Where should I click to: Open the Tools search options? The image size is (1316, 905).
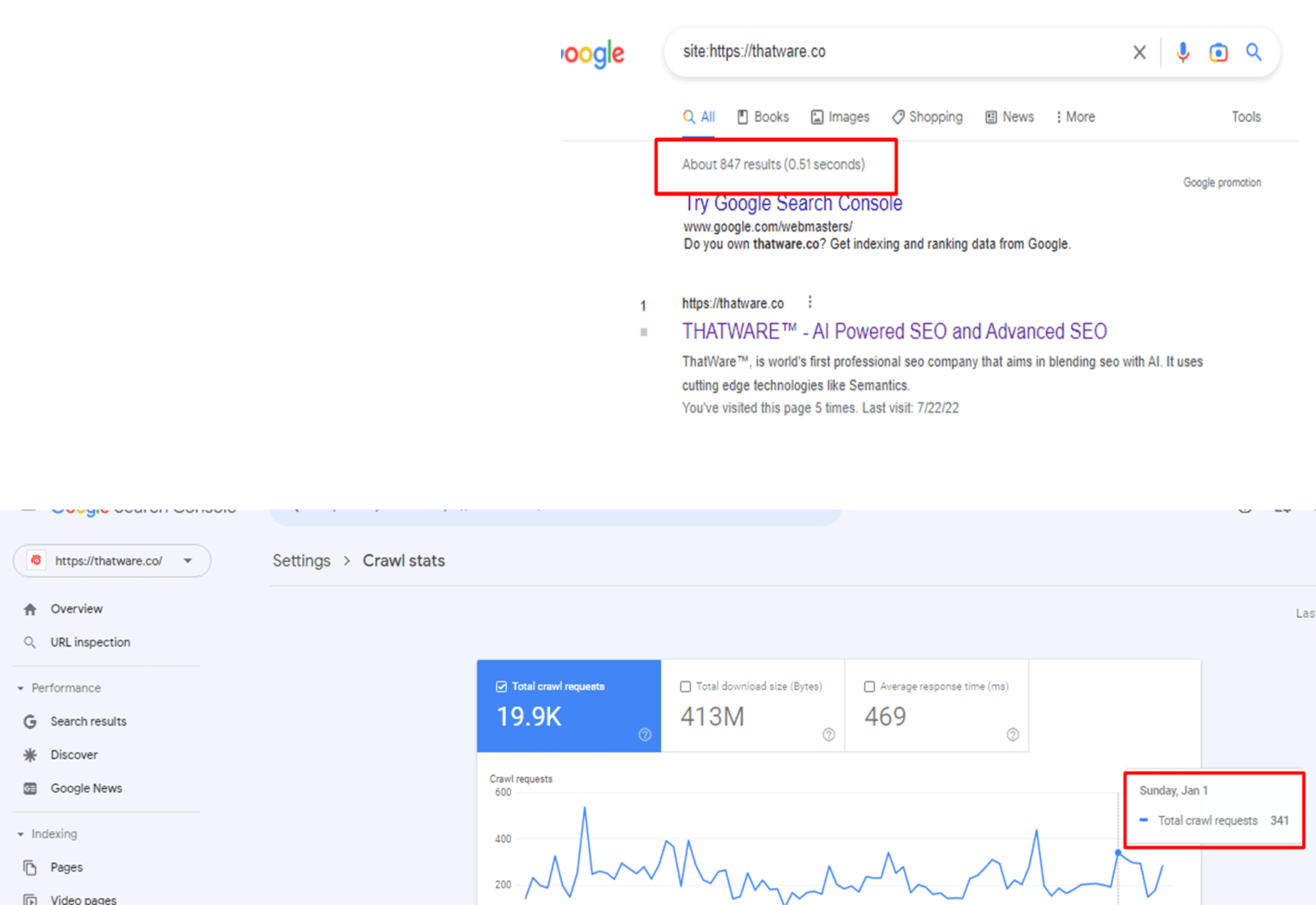(1246, 117)
